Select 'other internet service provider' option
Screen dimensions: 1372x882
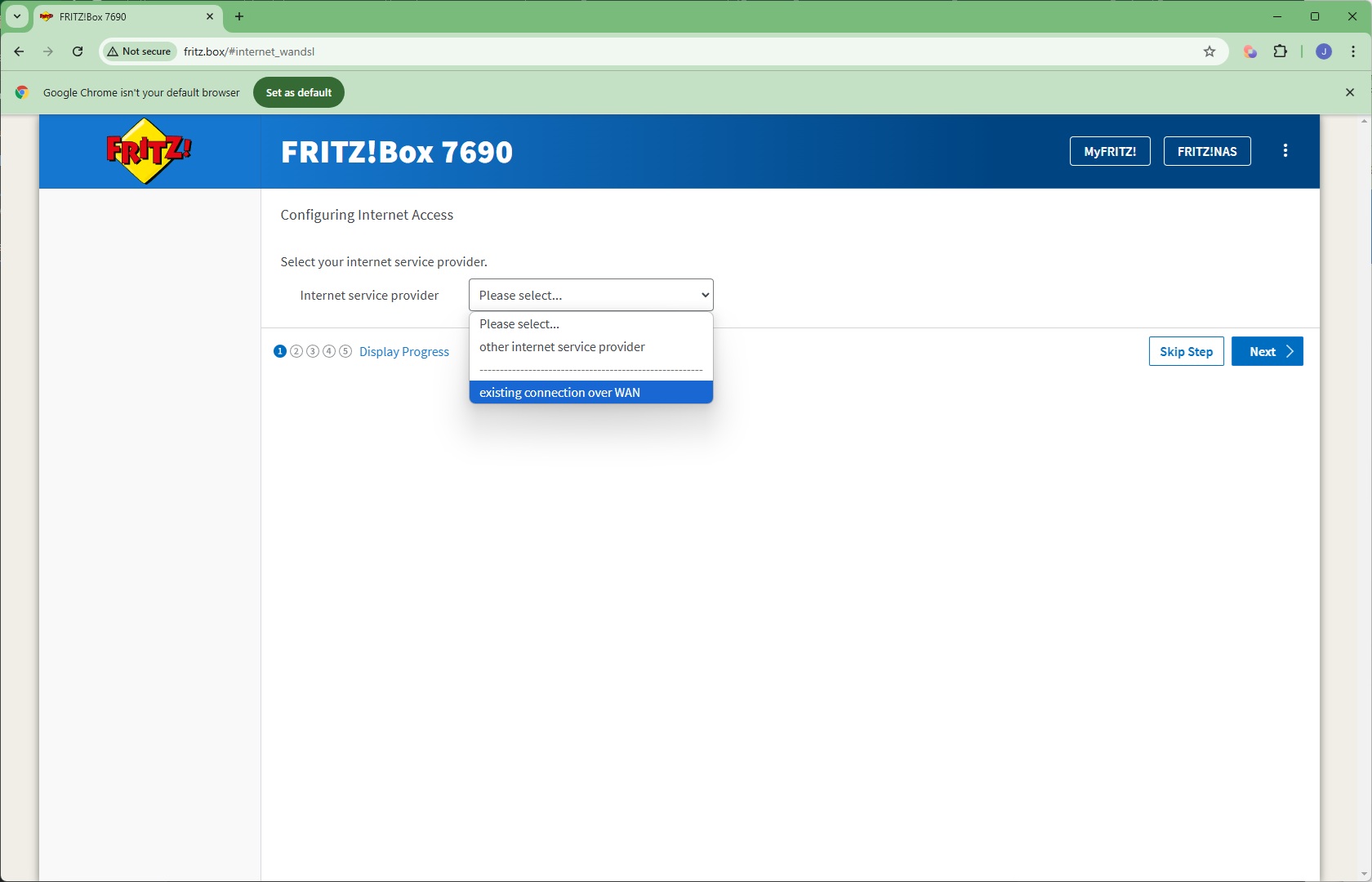[x=591, y=347]
